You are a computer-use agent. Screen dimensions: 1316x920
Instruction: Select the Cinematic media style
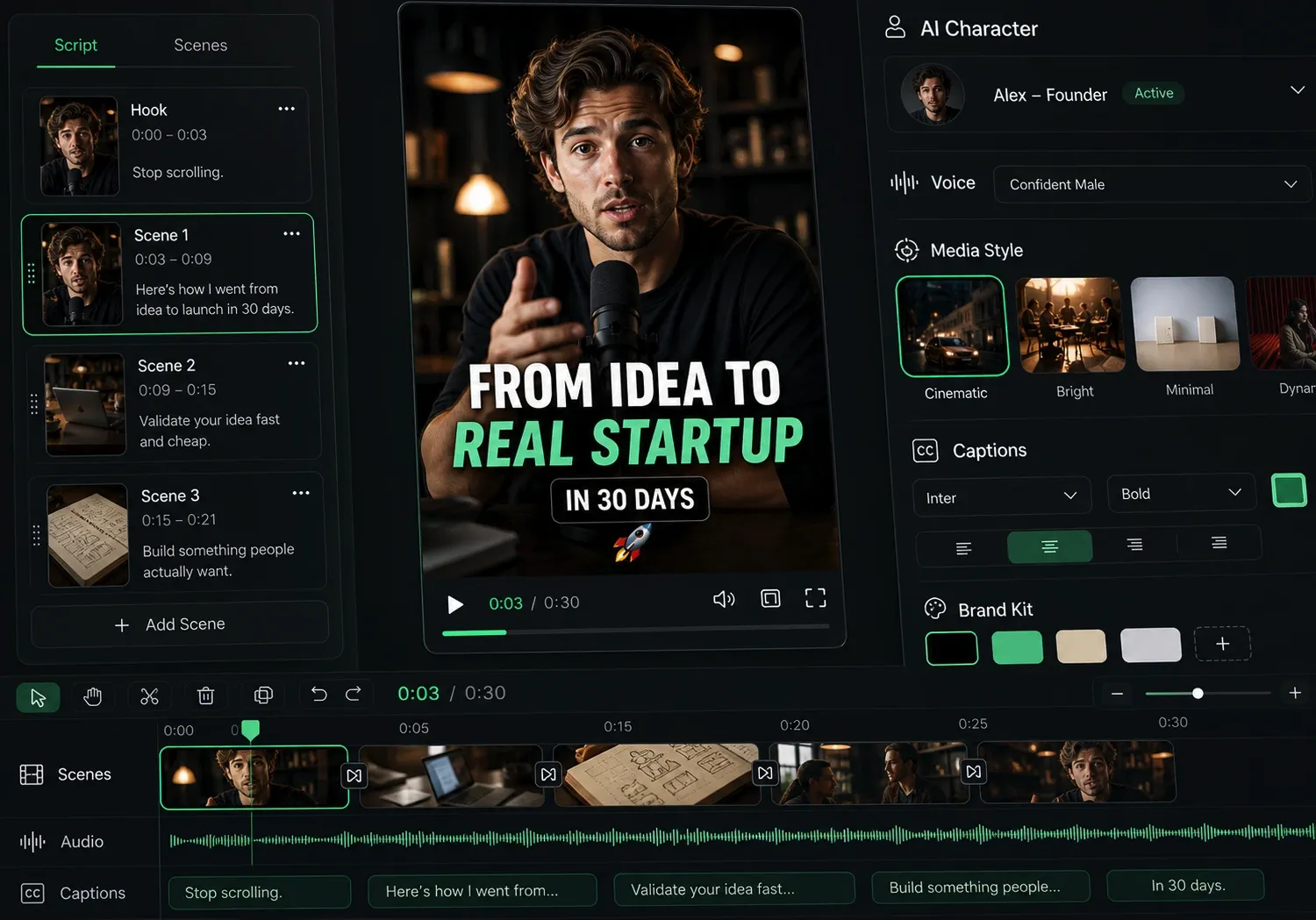(953, 326)
